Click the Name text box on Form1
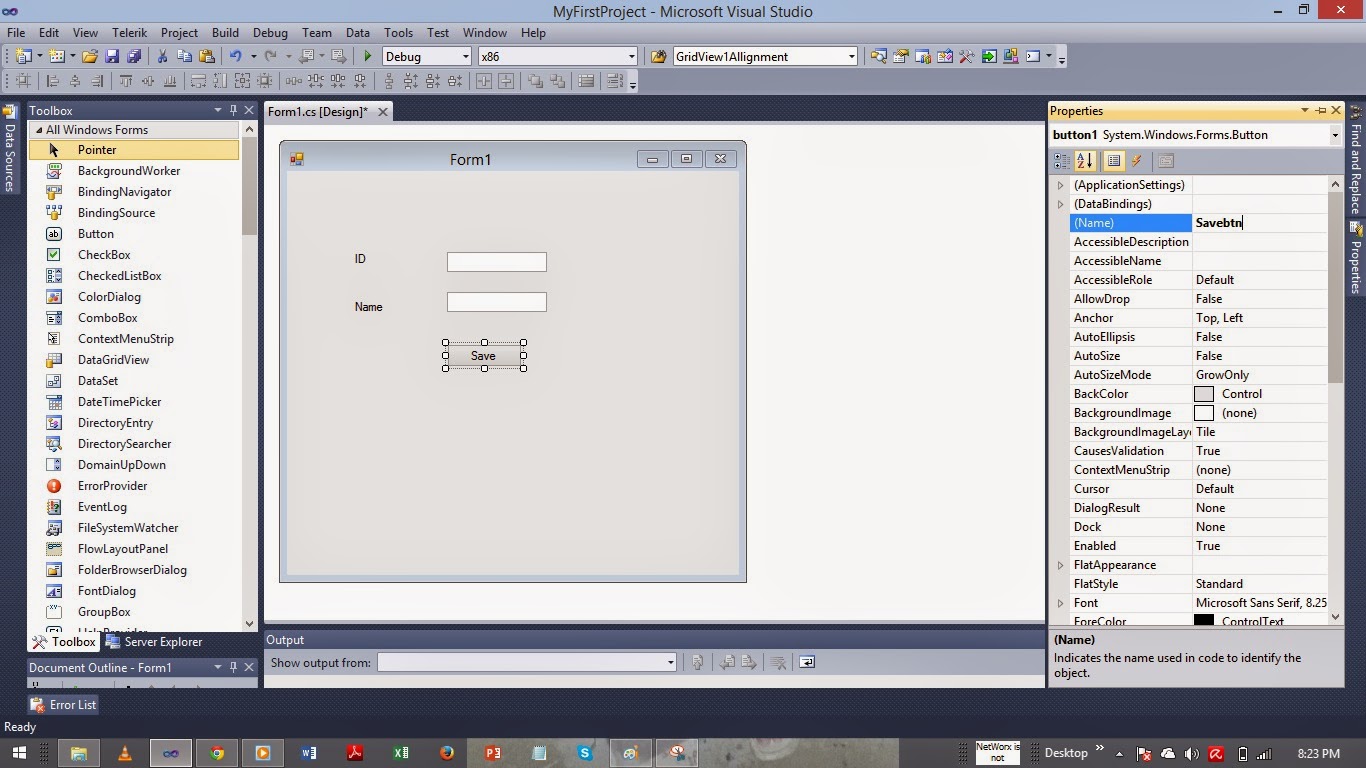1366x768 pixels. (x=497, y=302)
